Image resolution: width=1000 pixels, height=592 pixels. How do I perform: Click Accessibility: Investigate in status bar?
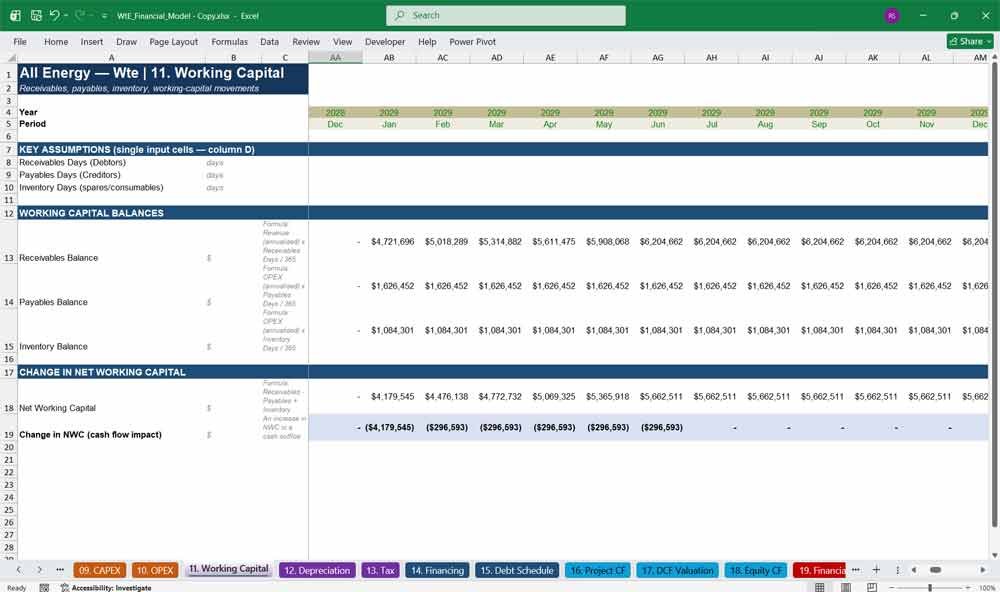pos(106,588)
